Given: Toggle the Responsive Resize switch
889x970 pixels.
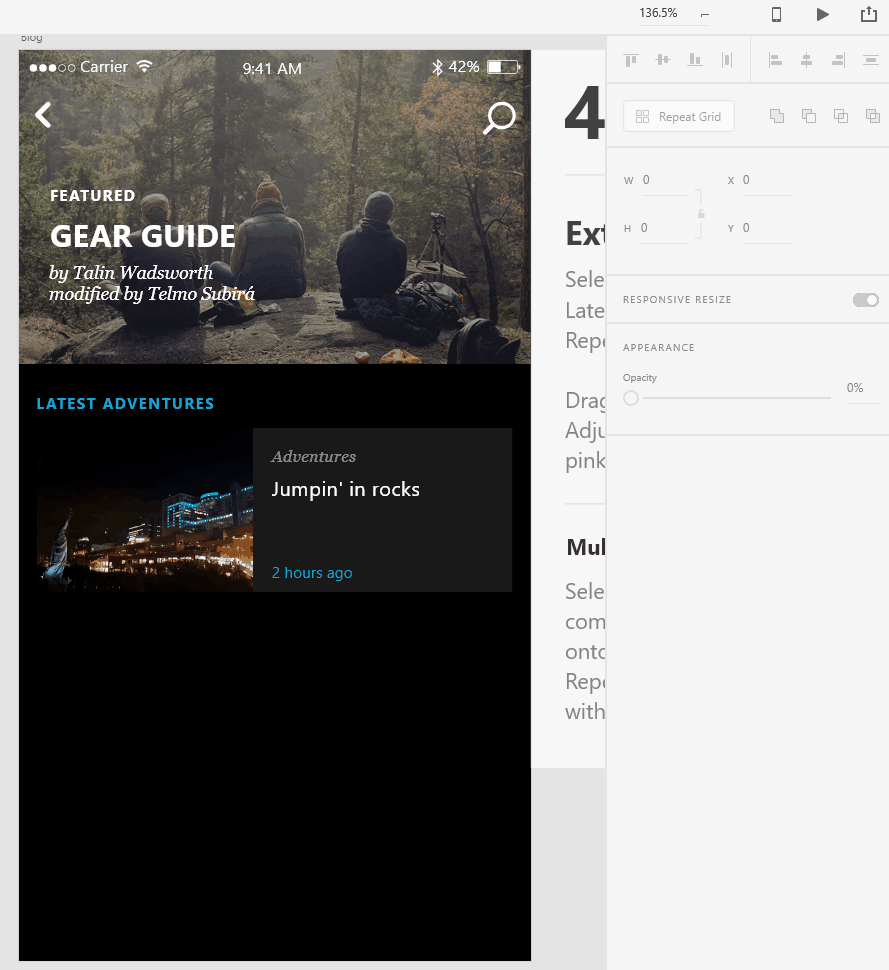Looking at the screenshot, I should 865,300.
